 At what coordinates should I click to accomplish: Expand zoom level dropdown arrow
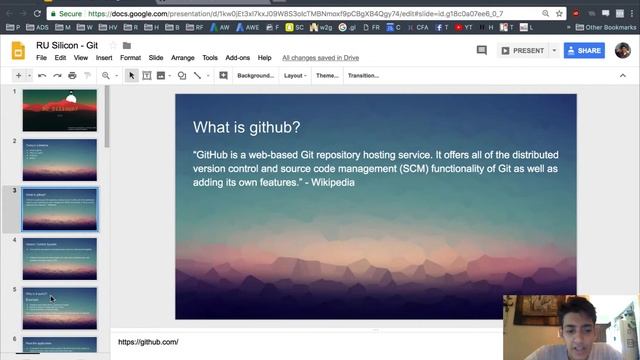[116, 76]
